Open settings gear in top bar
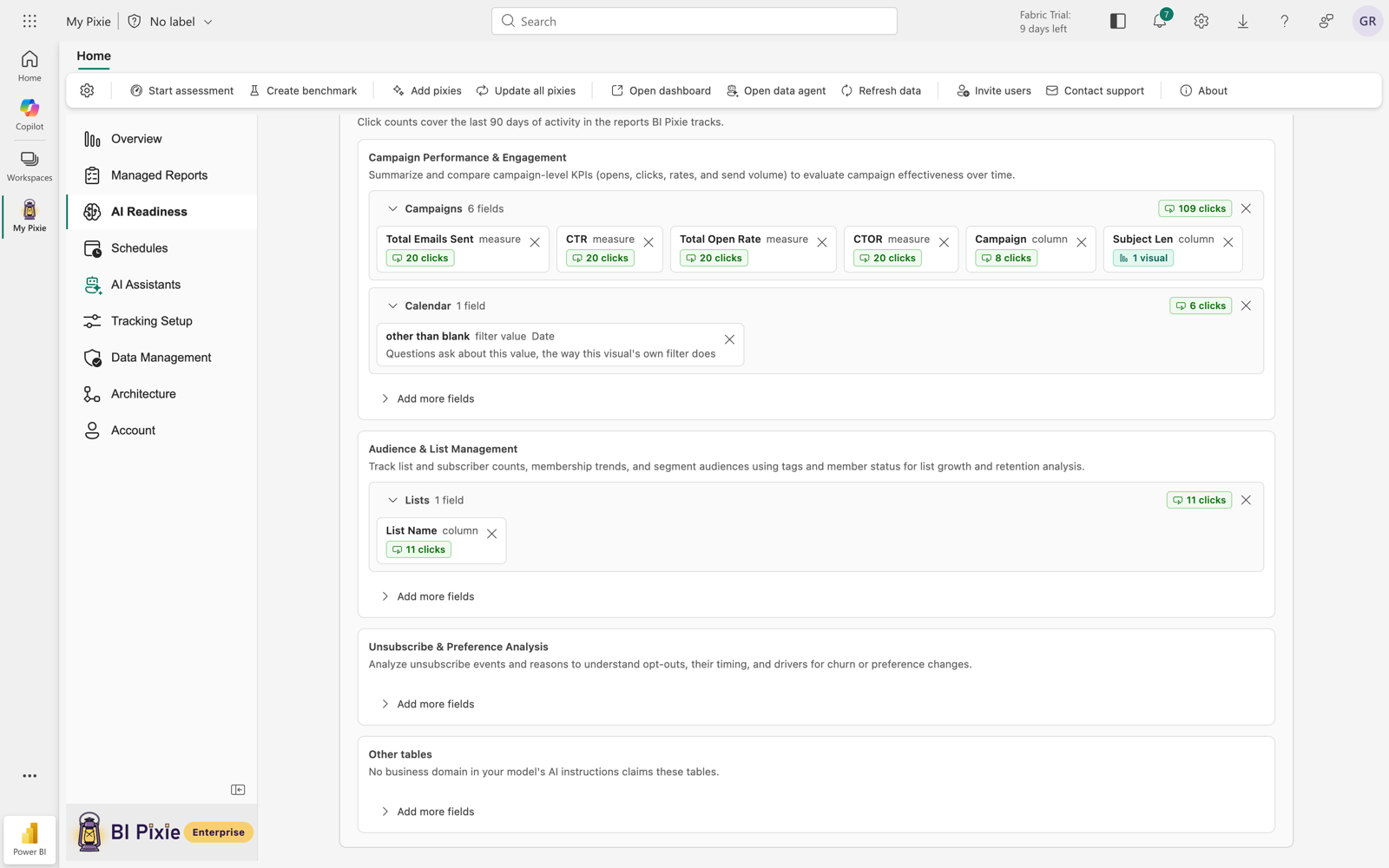Screen dimensions: 1389x868 1201,21
